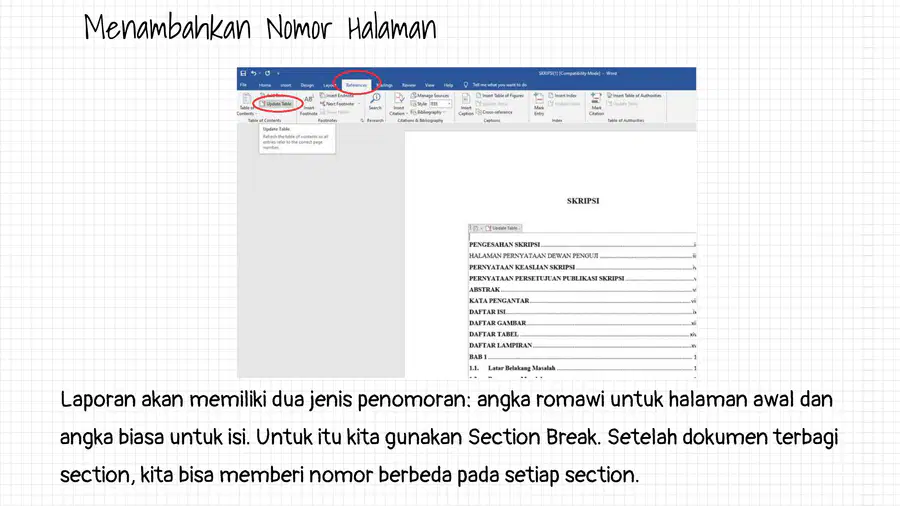Click the Insert Caption icon
This screenshot has height=506, width=900.
click(x=465, y=99)
